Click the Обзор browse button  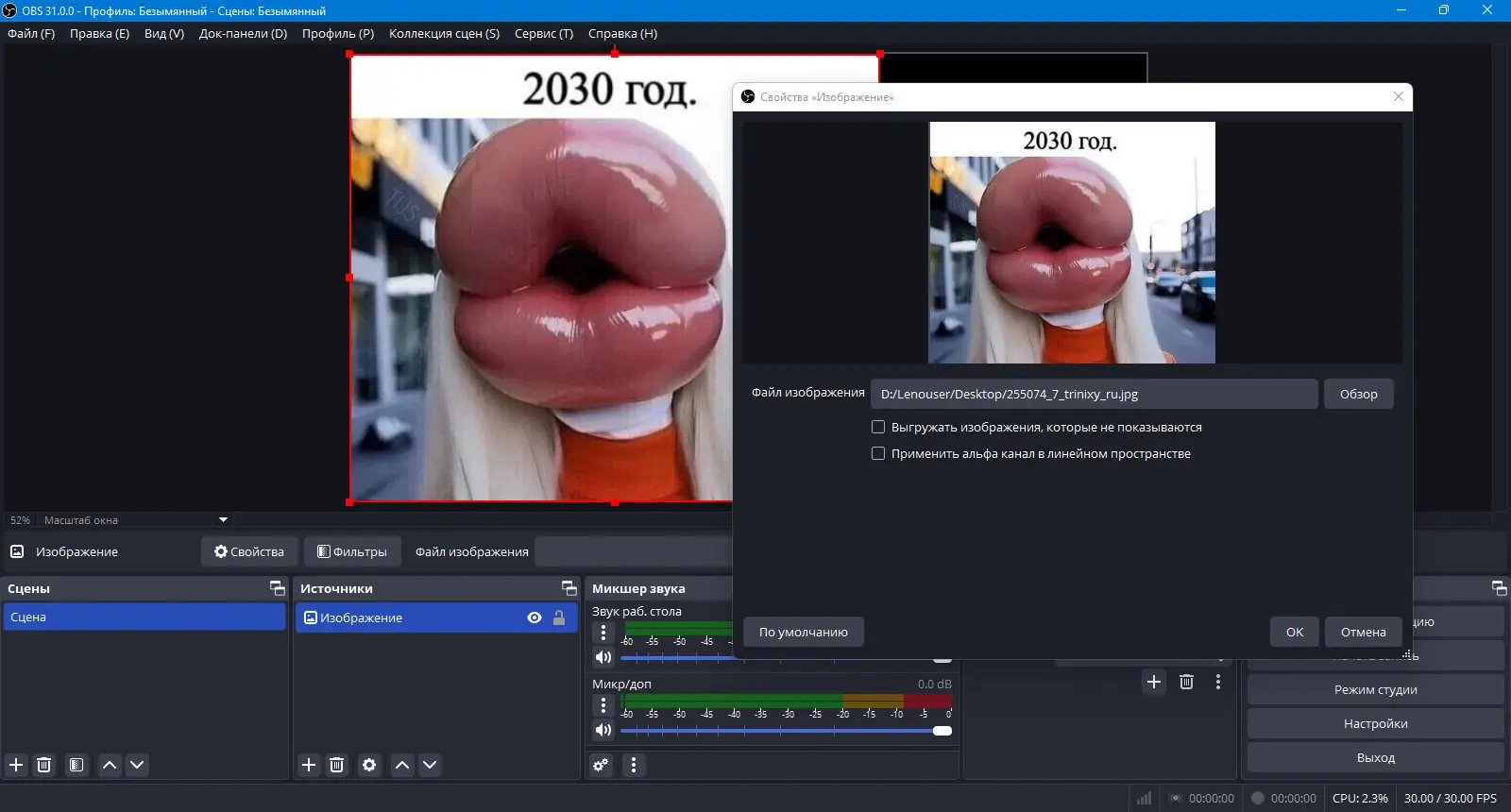[x=1358, y=394]
